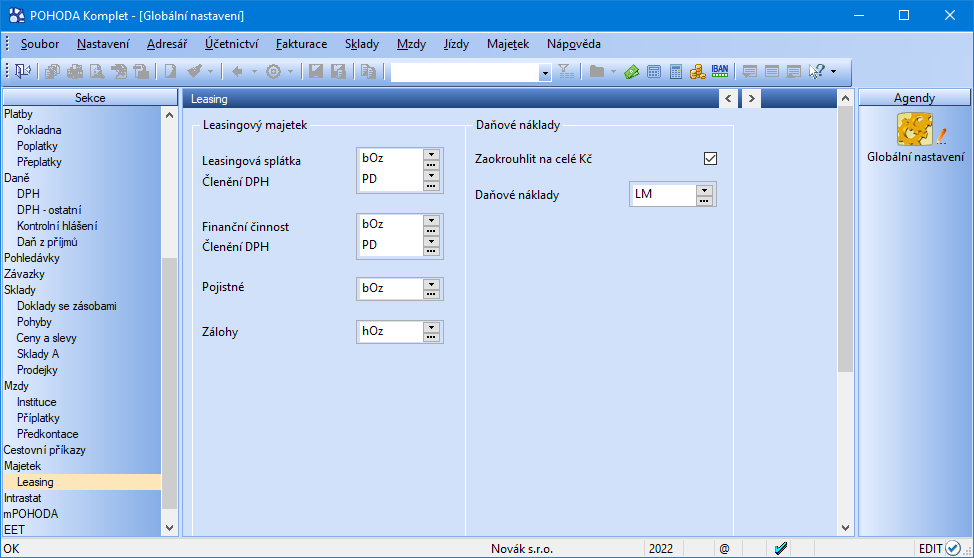Click the taller calculator icon beside the coins

[676, 71]
